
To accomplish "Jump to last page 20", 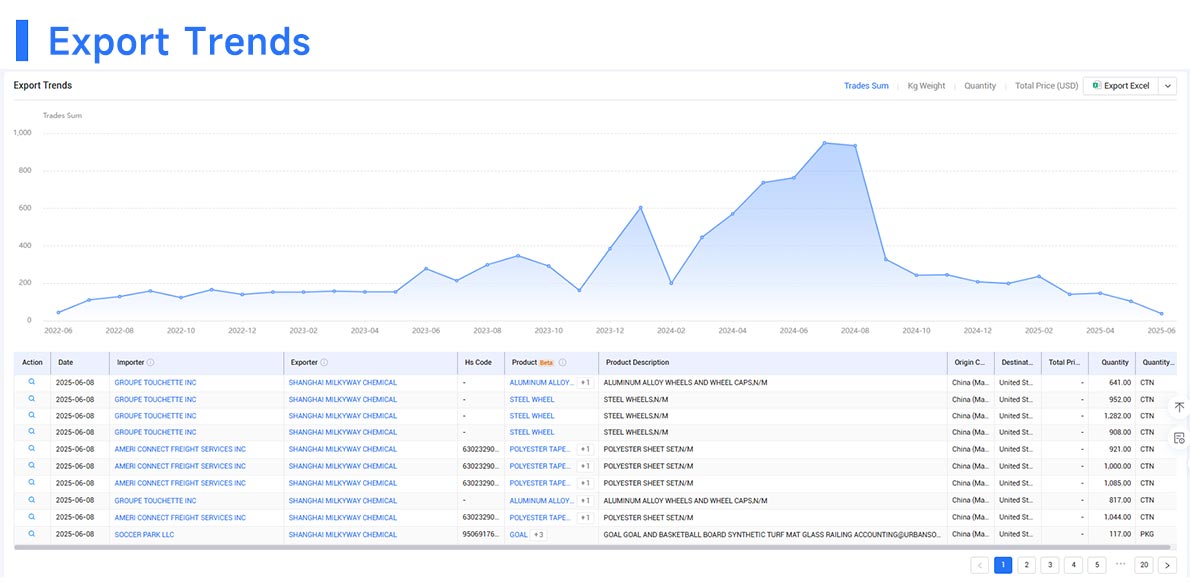I will click(1144, 565).
